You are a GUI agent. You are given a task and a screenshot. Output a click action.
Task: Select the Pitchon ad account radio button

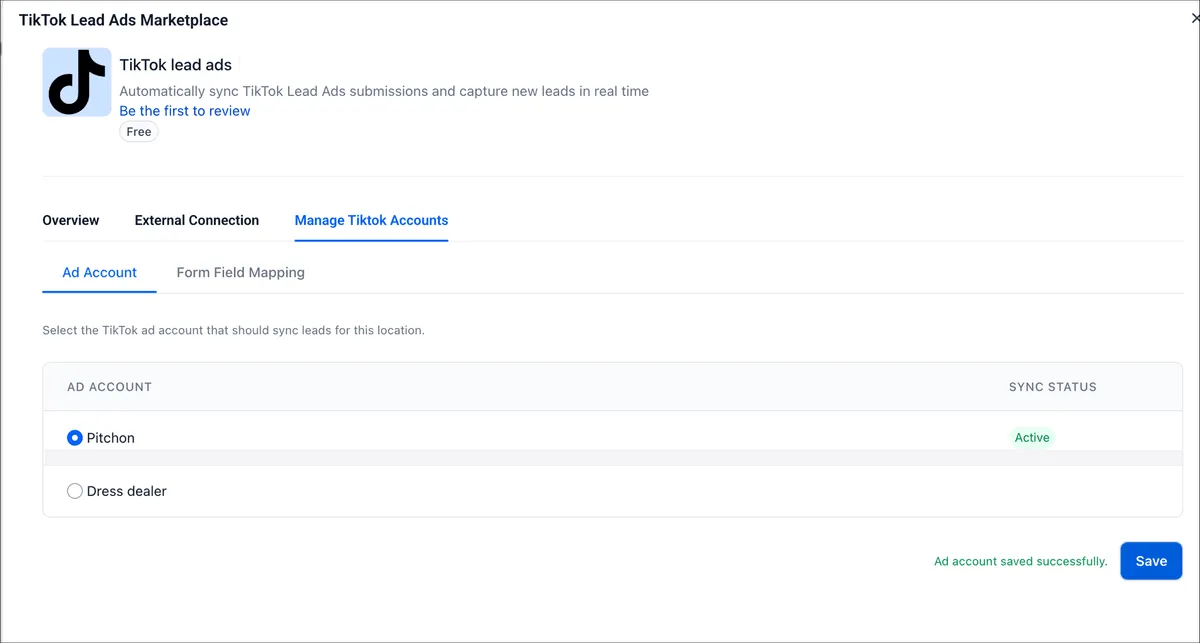(x=75, y=438)
